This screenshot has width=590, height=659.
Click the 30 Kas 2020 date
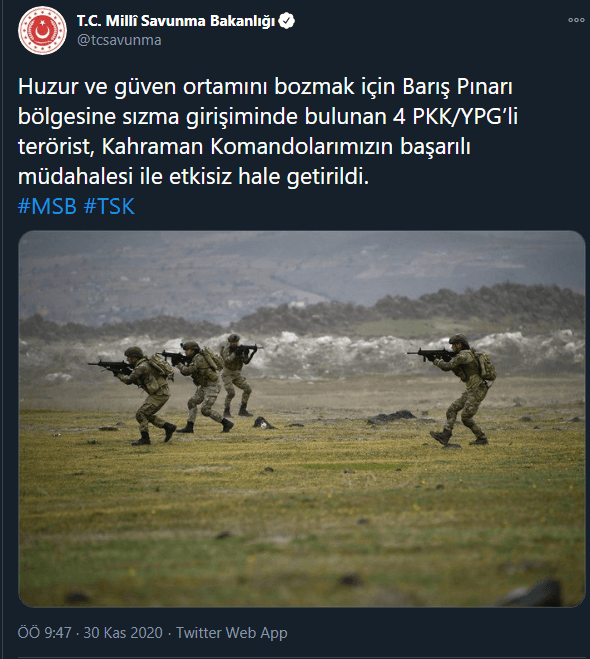[x=123, y=633]
